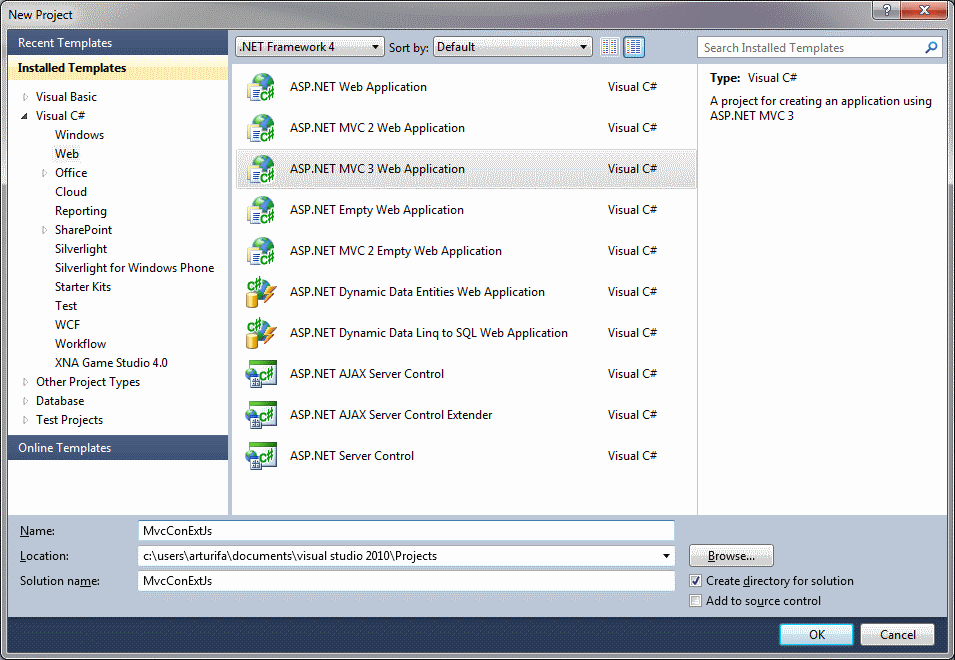Select the Silverlight category
955x660 pixels.
[x=80, y=249]
